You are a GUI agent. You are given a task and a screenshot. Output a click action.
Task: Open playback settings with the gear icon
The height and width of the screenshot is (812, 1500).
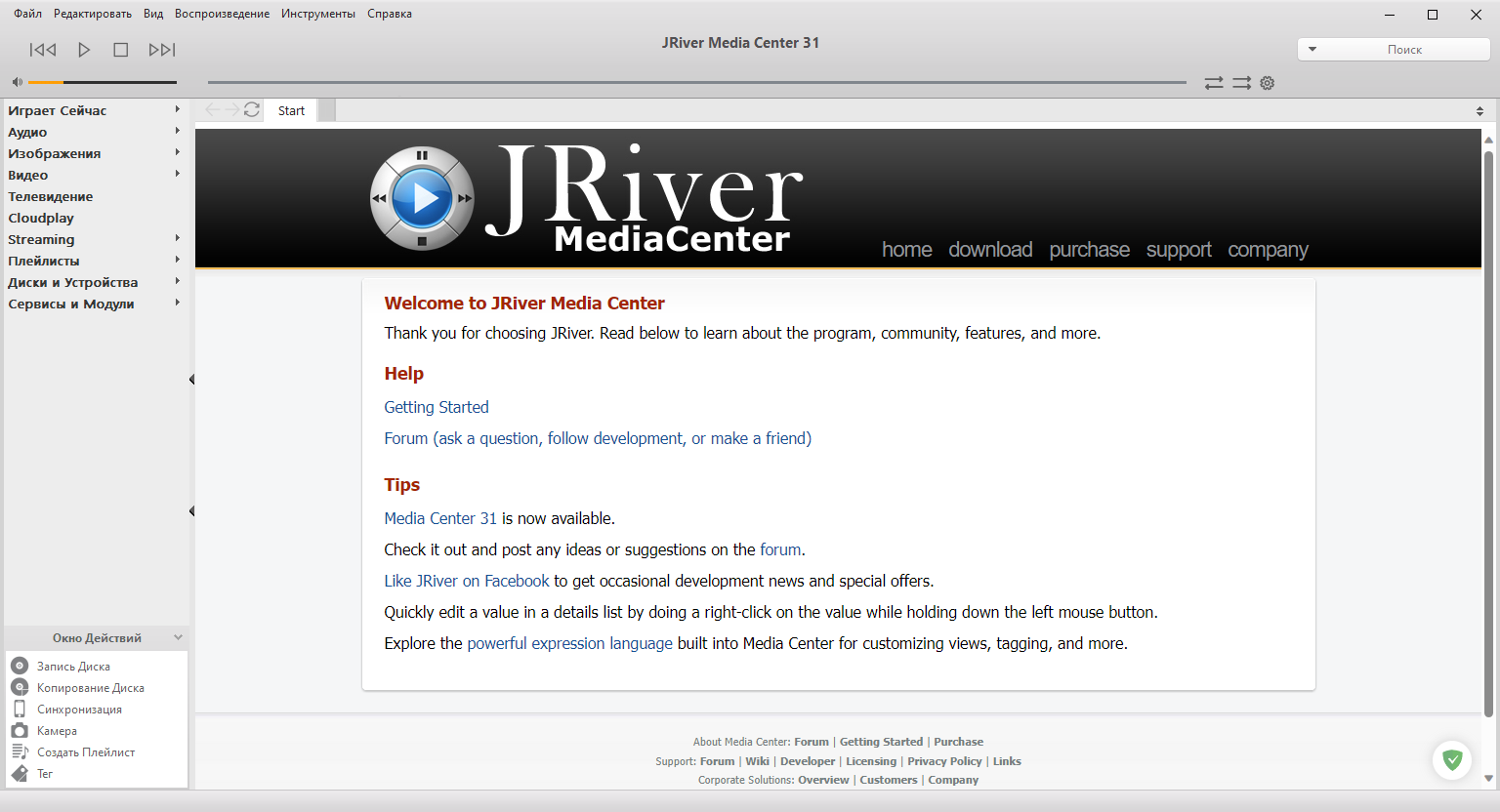(x=1267, y=83)
